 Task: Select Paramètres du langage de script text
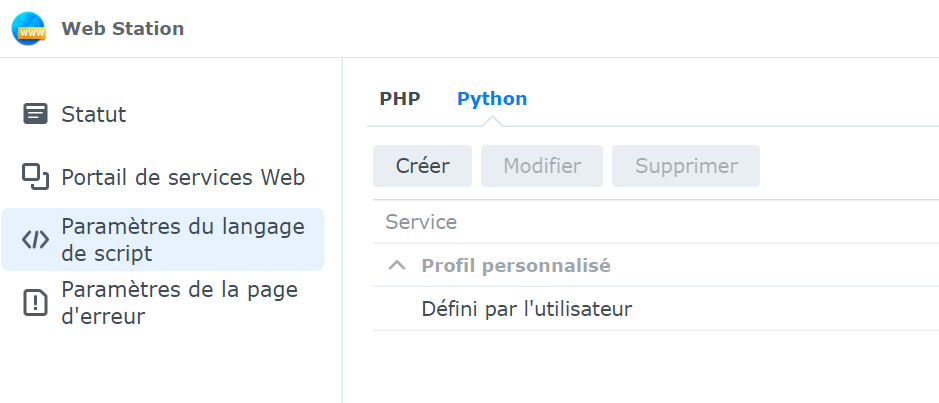(x=183, y=240)
